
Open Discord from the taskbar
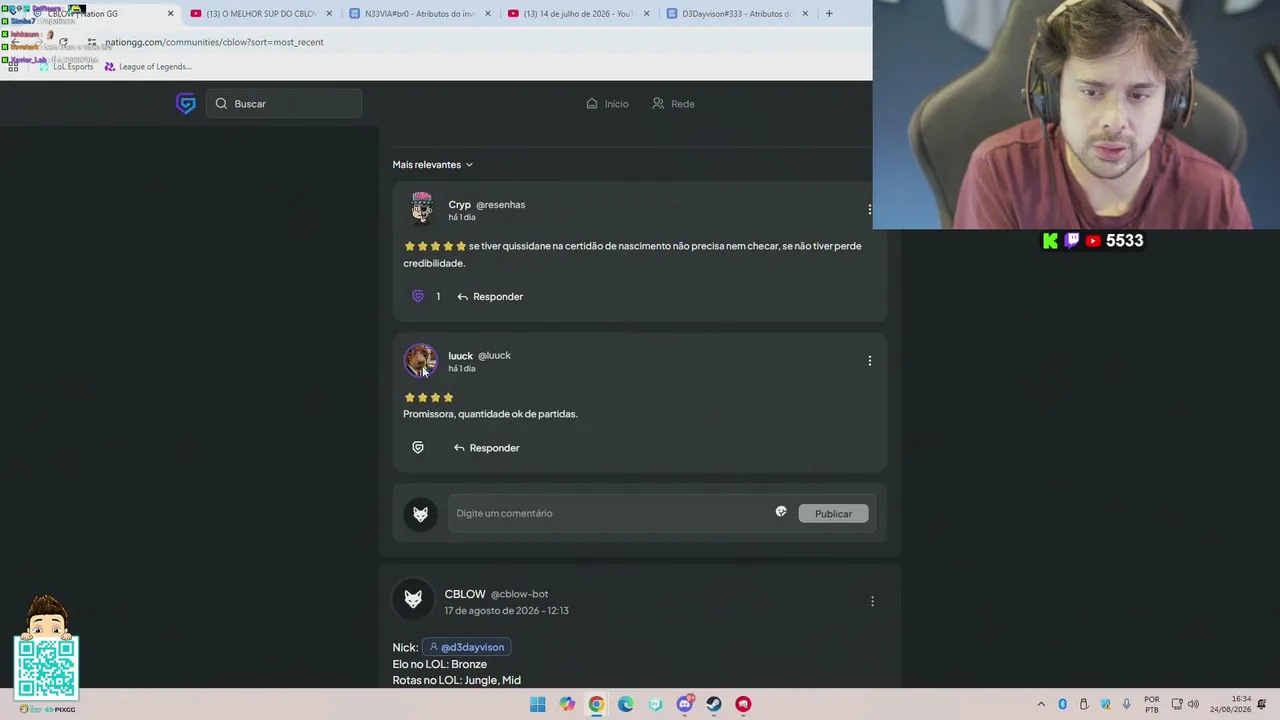(685, 704)
